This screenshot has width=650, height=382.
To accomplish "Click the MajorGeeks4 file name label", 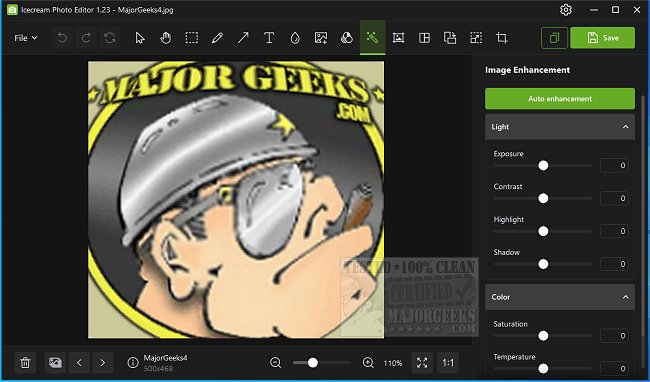I will tap(165, 358).
